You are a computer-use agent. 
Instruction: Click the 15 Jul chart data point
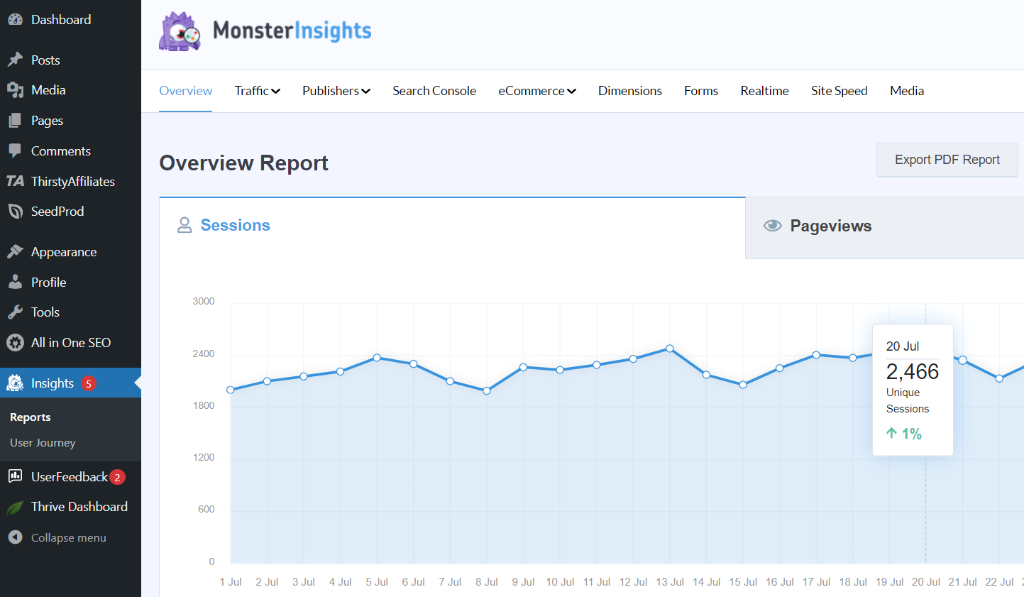[x=743, y=385]
